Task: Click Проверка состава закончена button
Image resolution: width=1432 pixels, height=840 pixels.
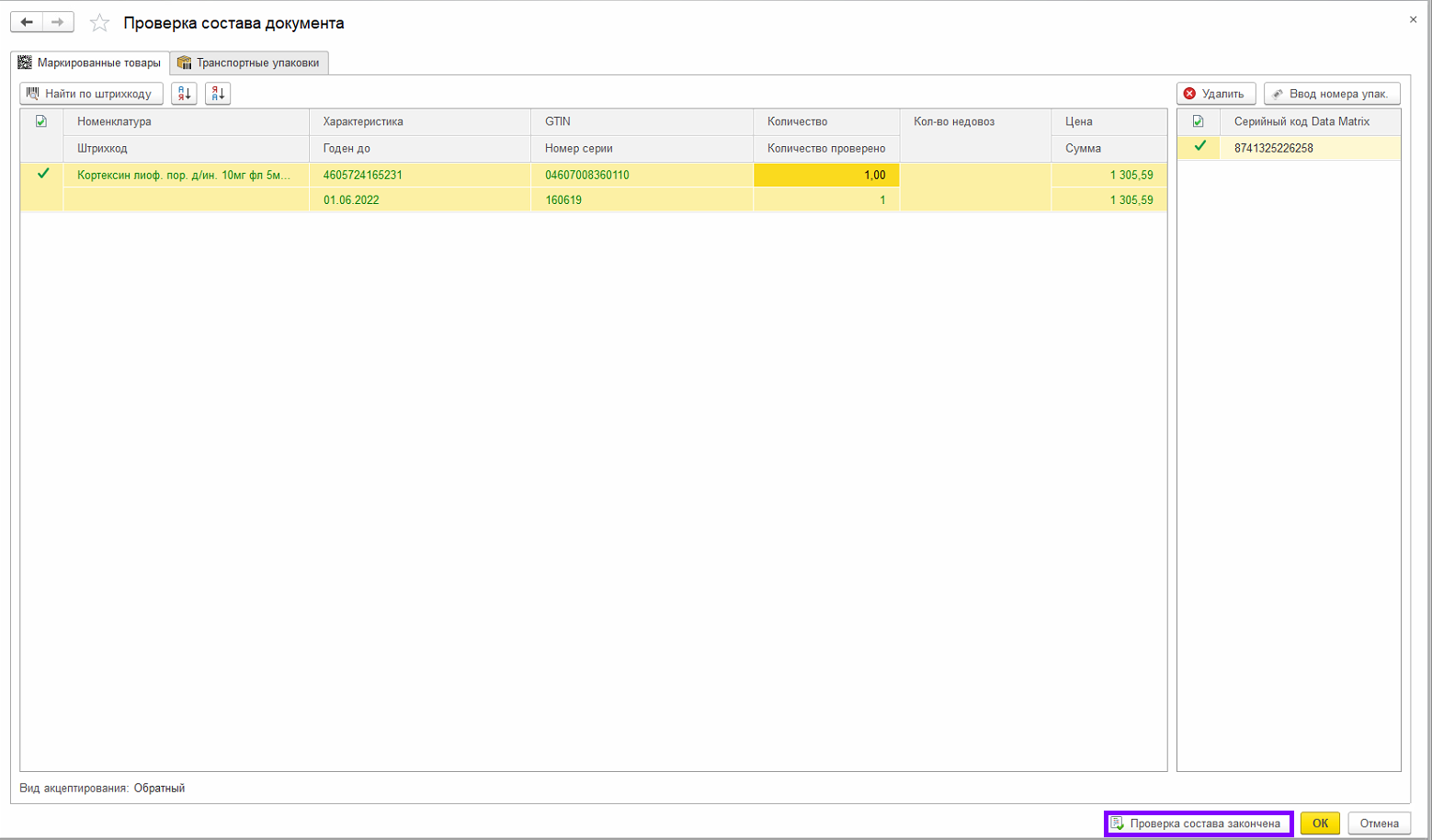Action: click(1198, 823)
